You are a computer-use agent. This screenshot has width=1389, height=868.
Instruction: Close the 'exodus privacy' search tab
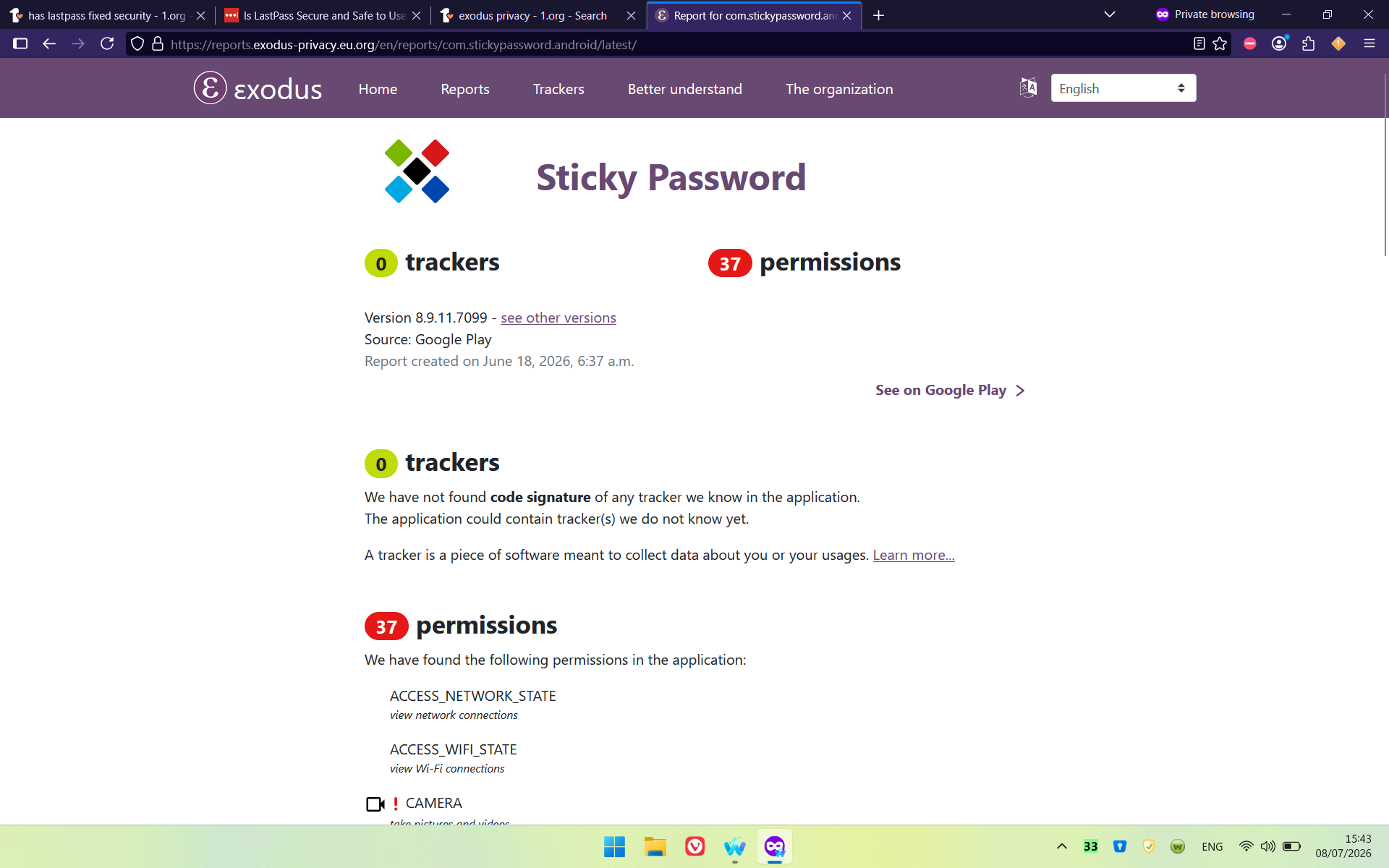(631, 15)
